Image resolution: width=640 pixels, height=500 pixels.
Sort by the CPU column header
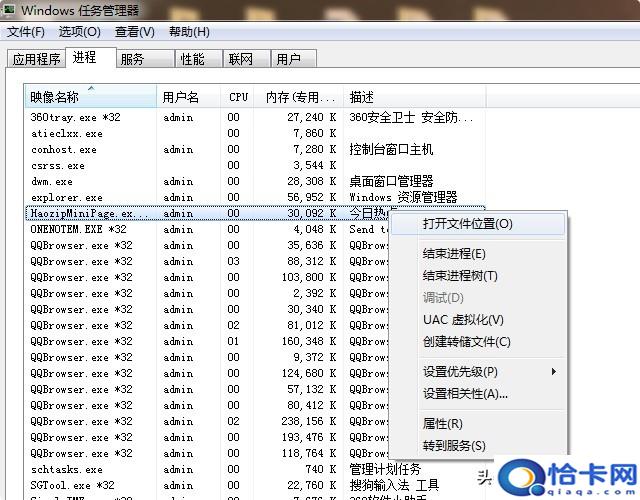point(238,97)
